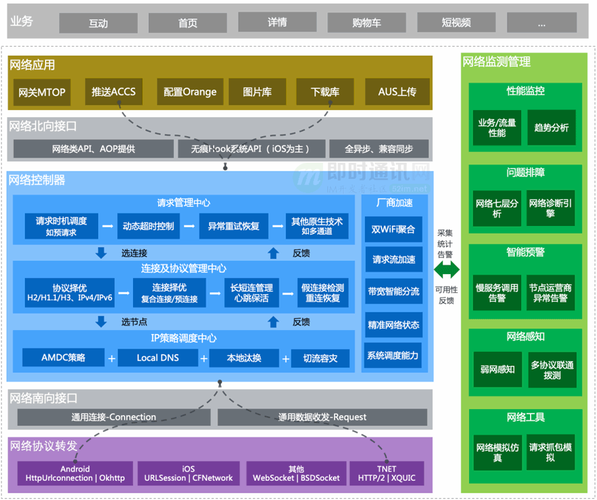Click the ellipsis box in the business row
Viewport: 597px width, 500px height.
pyautogui.click(x=542, y=23)
